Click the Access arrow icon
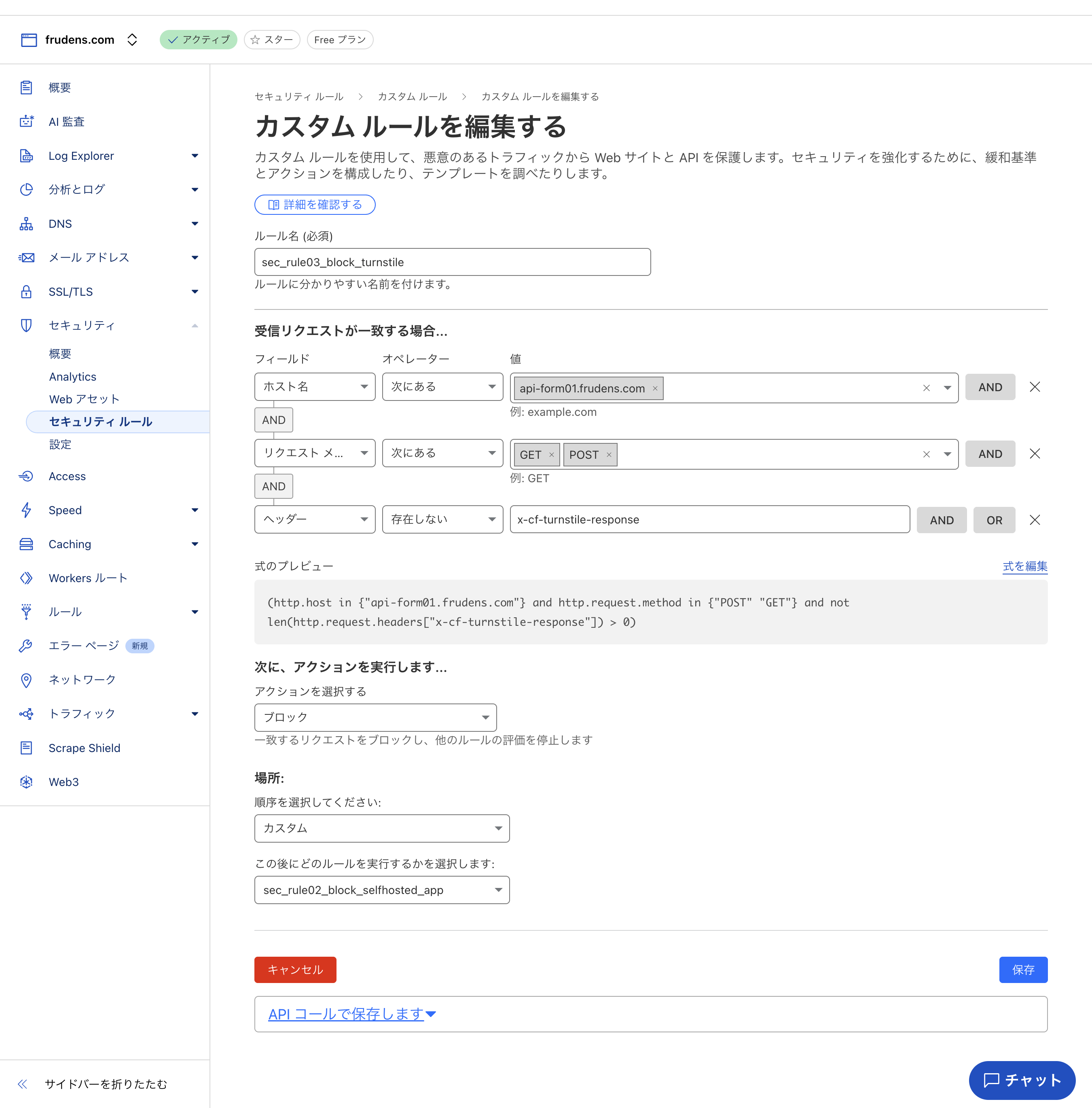Viewport: 1092px width, 1108px height. [x=26, y=476]
